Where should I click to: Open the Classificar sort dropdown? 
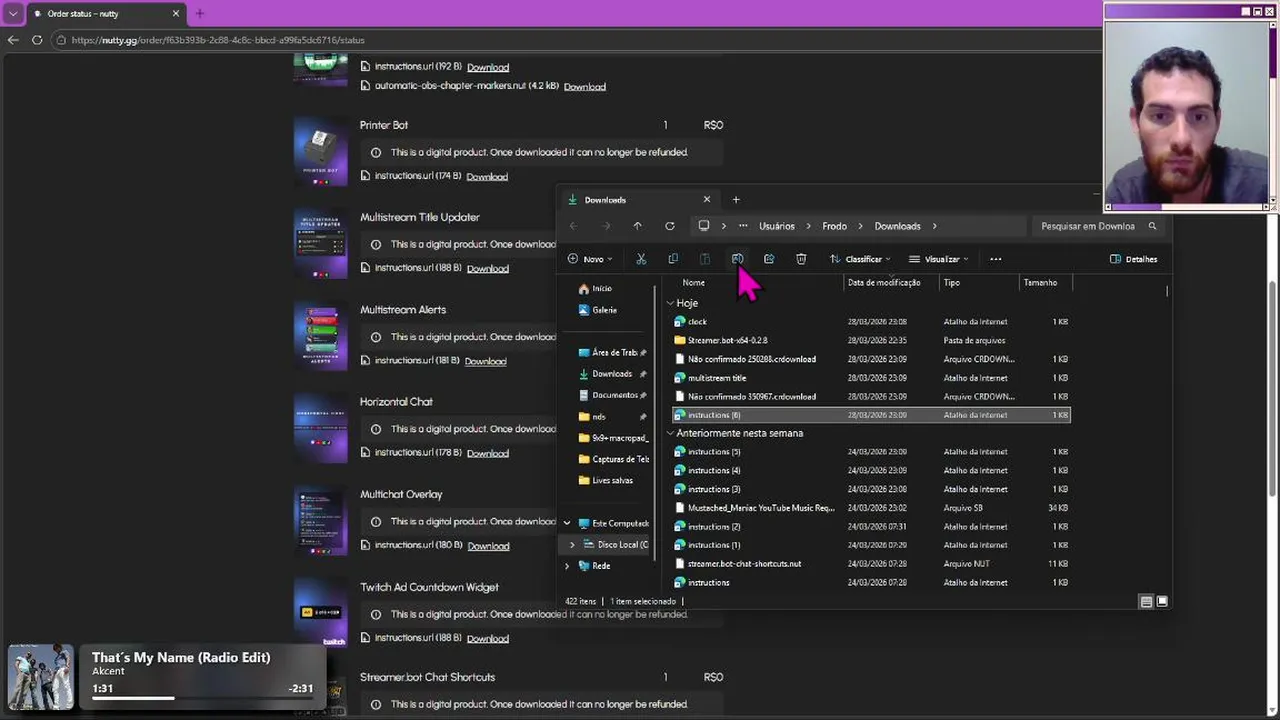click(x=860, y=259)
